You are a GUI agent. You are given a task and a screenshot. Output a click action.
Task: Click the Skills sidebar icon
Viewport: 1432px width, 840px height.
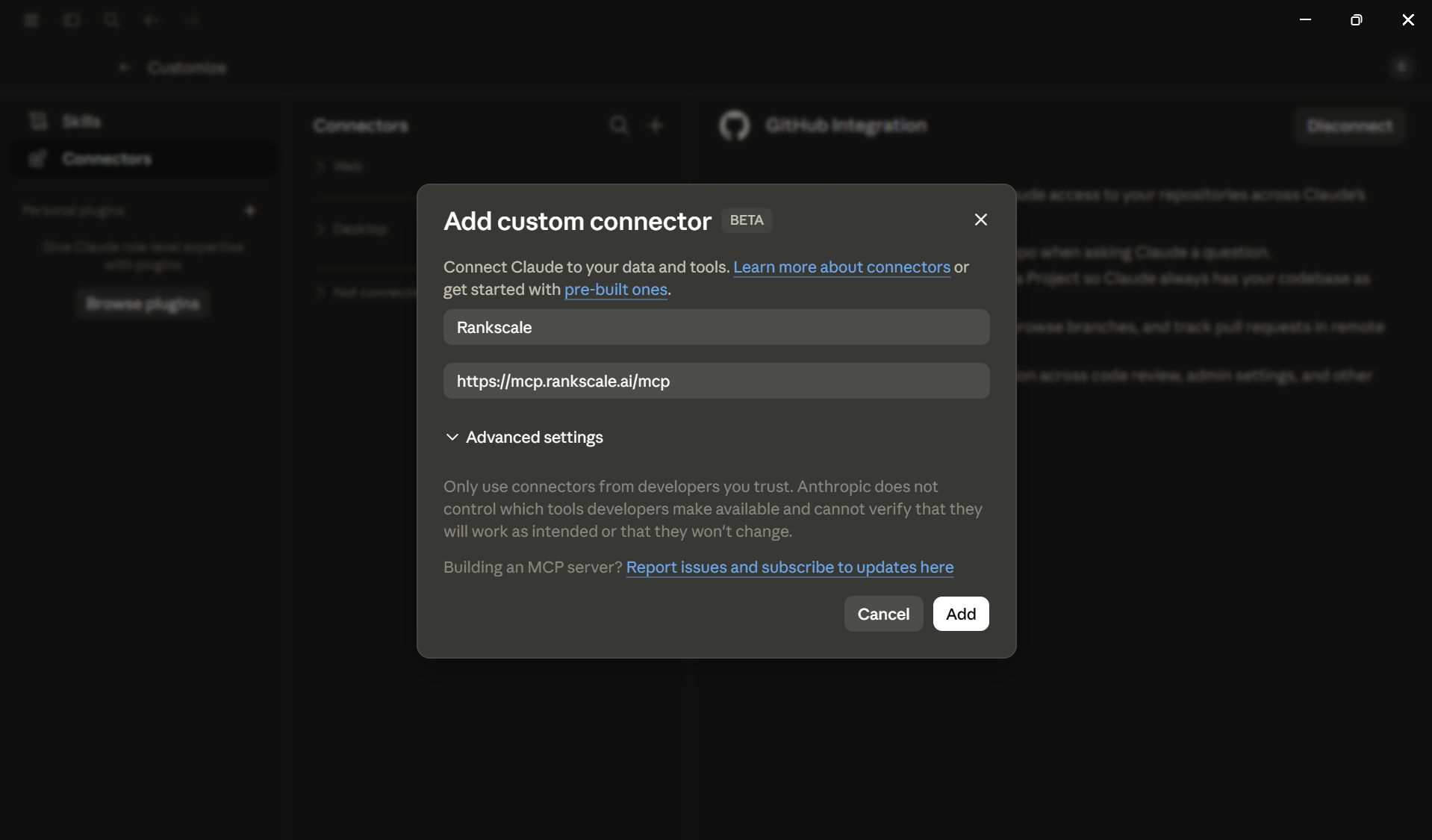click(x=37, y=121)
